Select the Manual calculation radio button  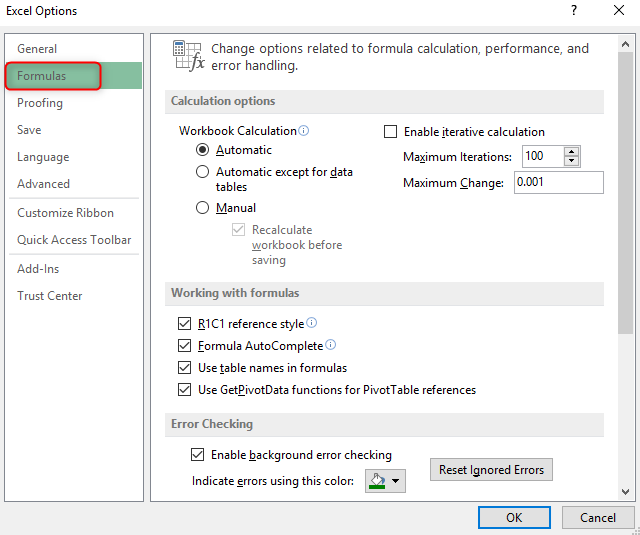[x=202, y=208]
